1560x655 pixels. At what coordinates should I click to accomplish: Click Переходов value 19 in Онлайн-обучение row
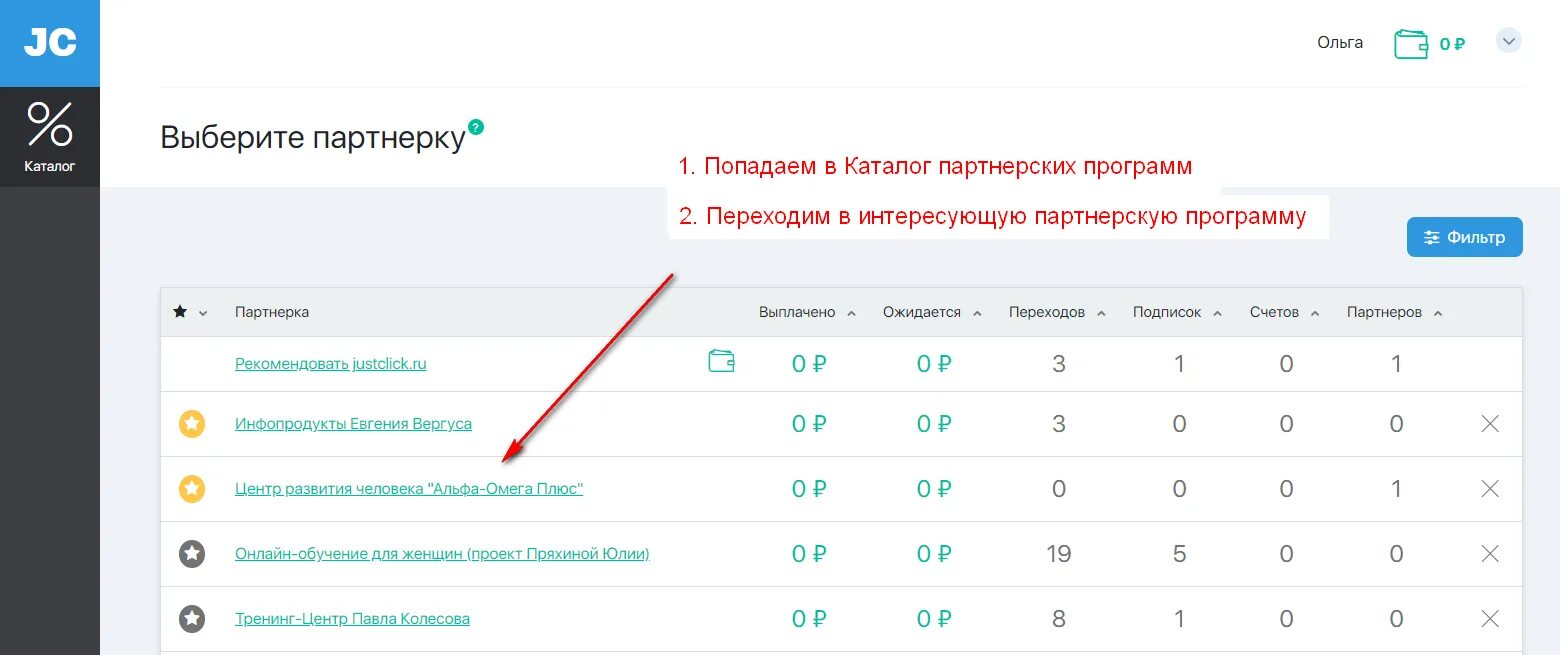[x=1059, y=554]
